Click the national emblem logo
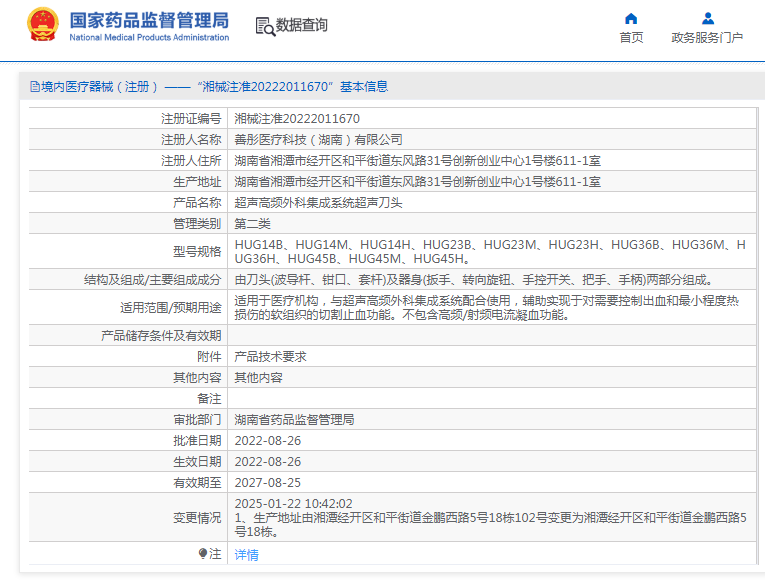Image resolution: width=765 pixels, height=582 pixels. click(43, 24)
